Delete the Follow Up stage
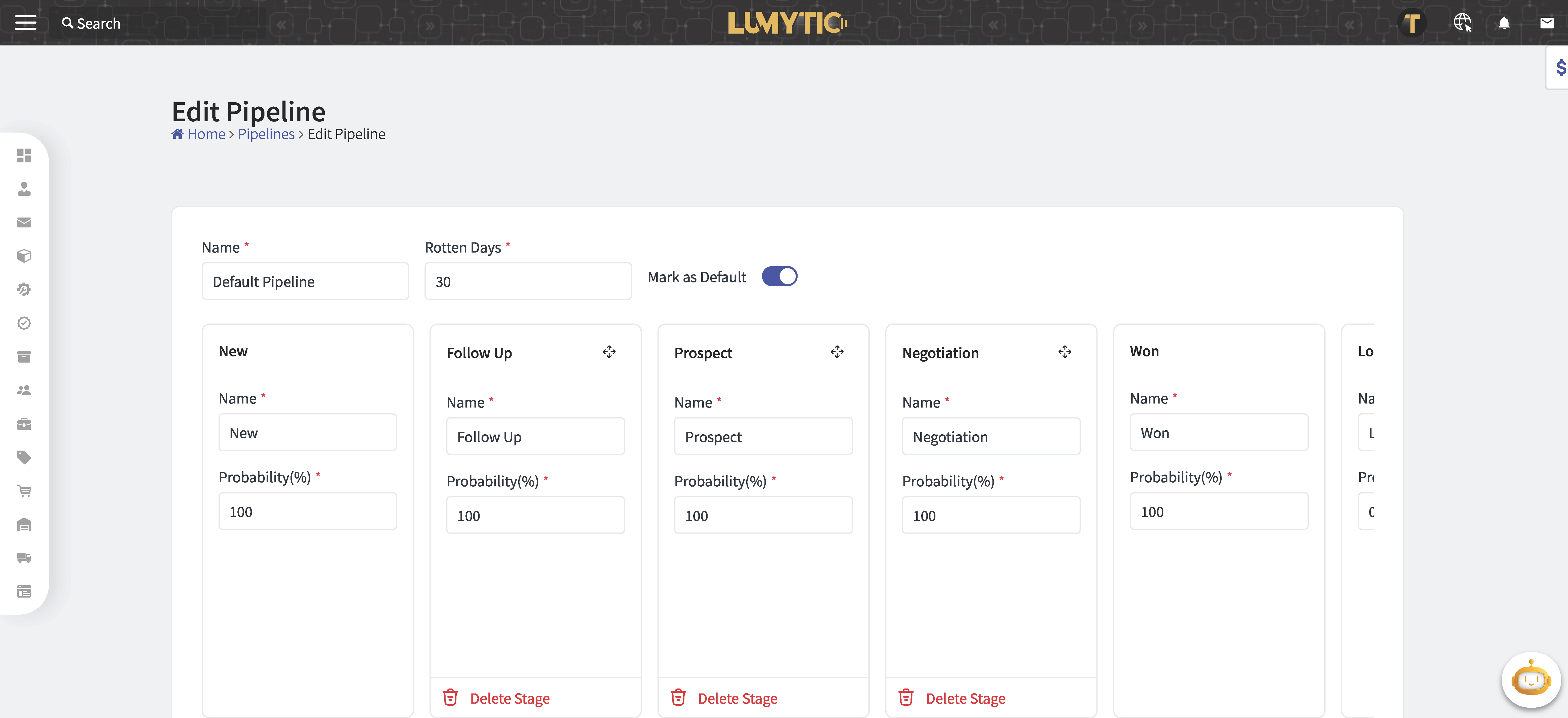1568x718 pixels. [x=510, y=698]
